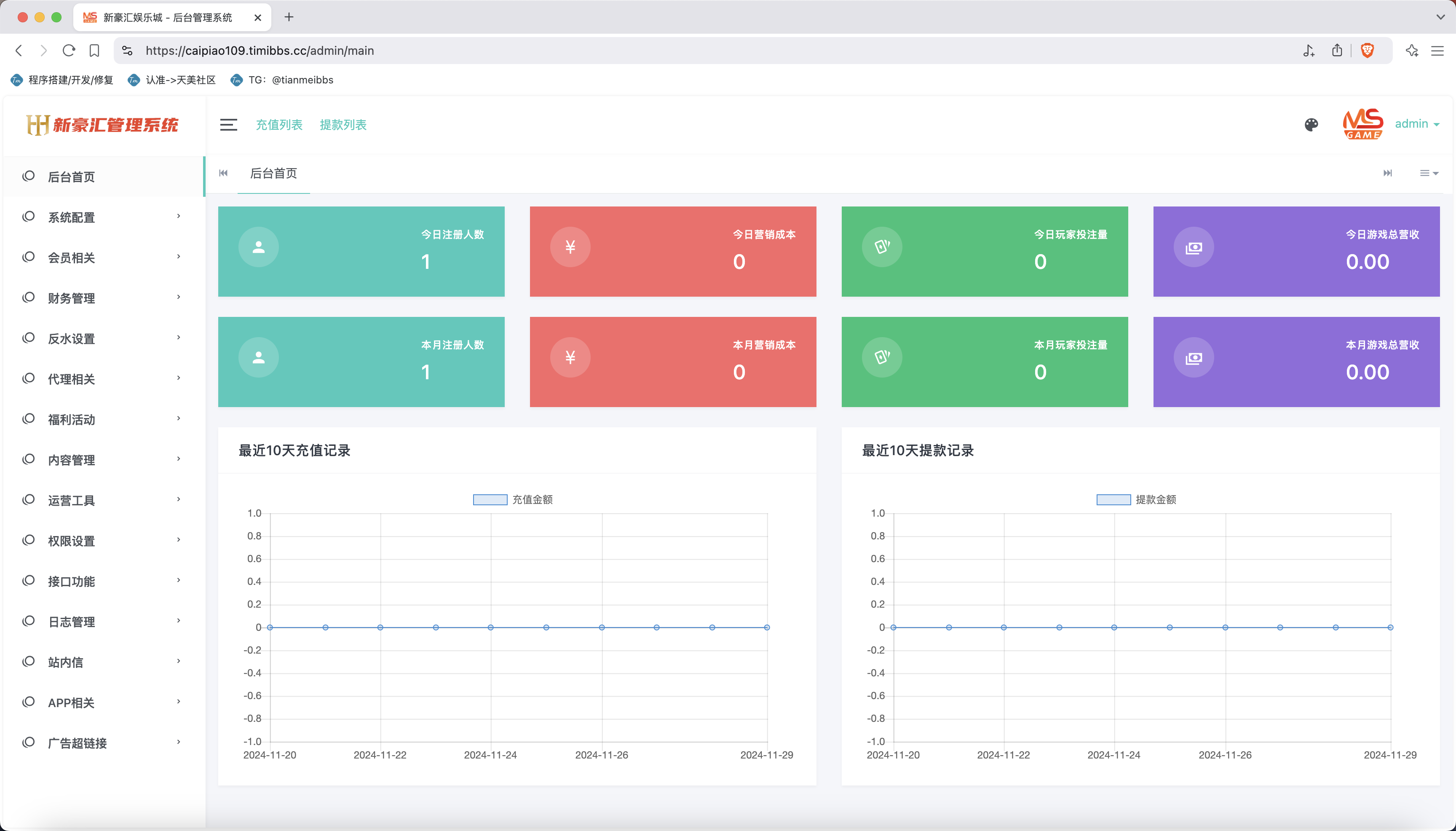Image resolution: width=1456 pixels, height=831 pixels.
Task: Click the previous tabs arrow icon
Action: click(224, 174)
